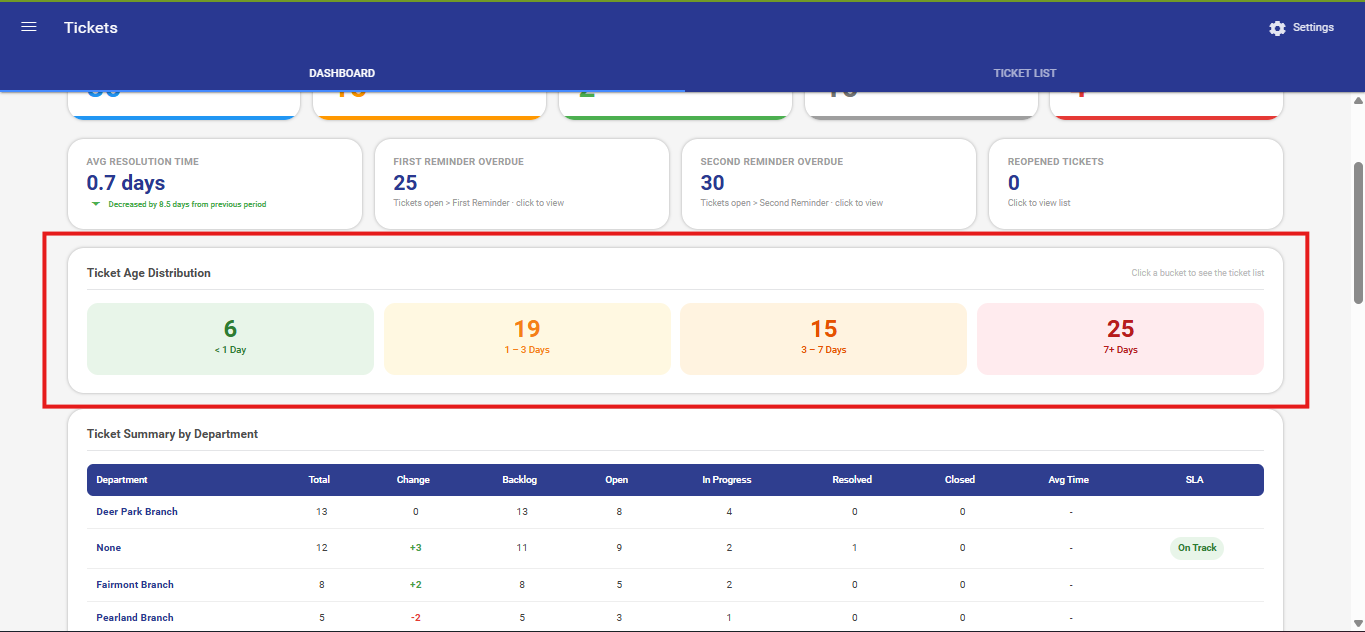Image resolution: width=1365 pixels, height=632 pixels.
Task: Open the First Reminder Overdue card
Action: pos(521,184)
